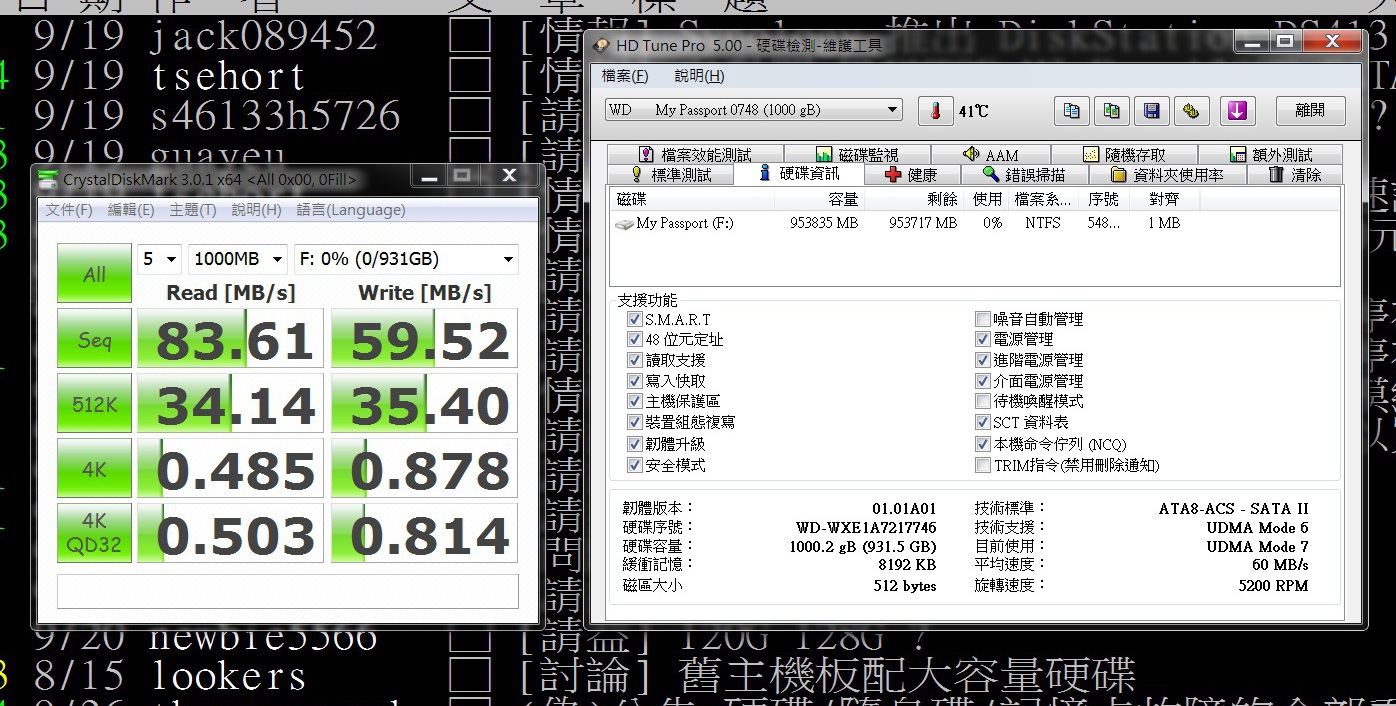Click the 83.61 Seq read result
1396x706 pixels.
pos(230,340)
